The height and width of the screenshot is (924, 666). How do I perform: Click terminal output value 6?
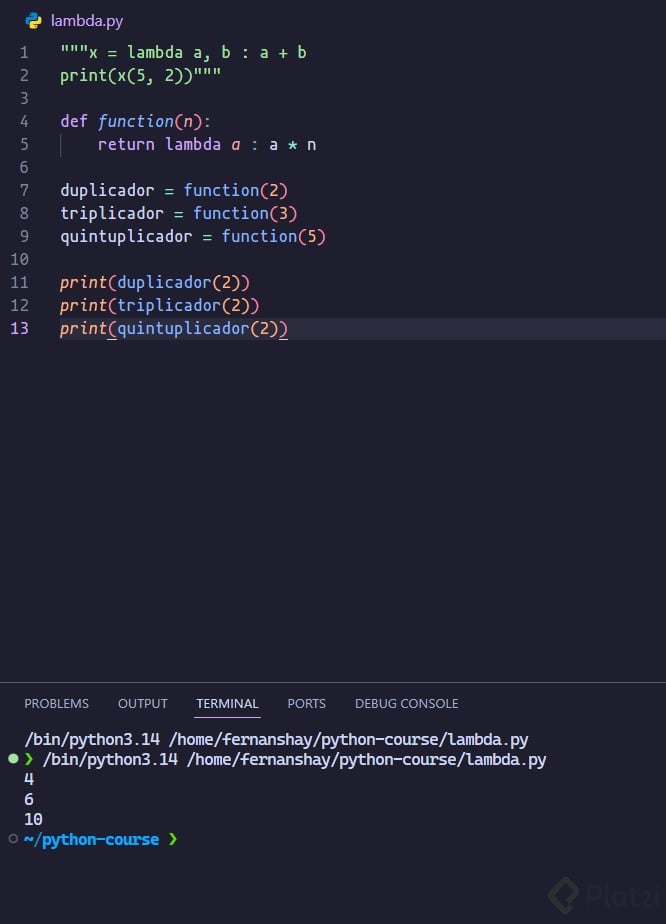coord(29,799)
